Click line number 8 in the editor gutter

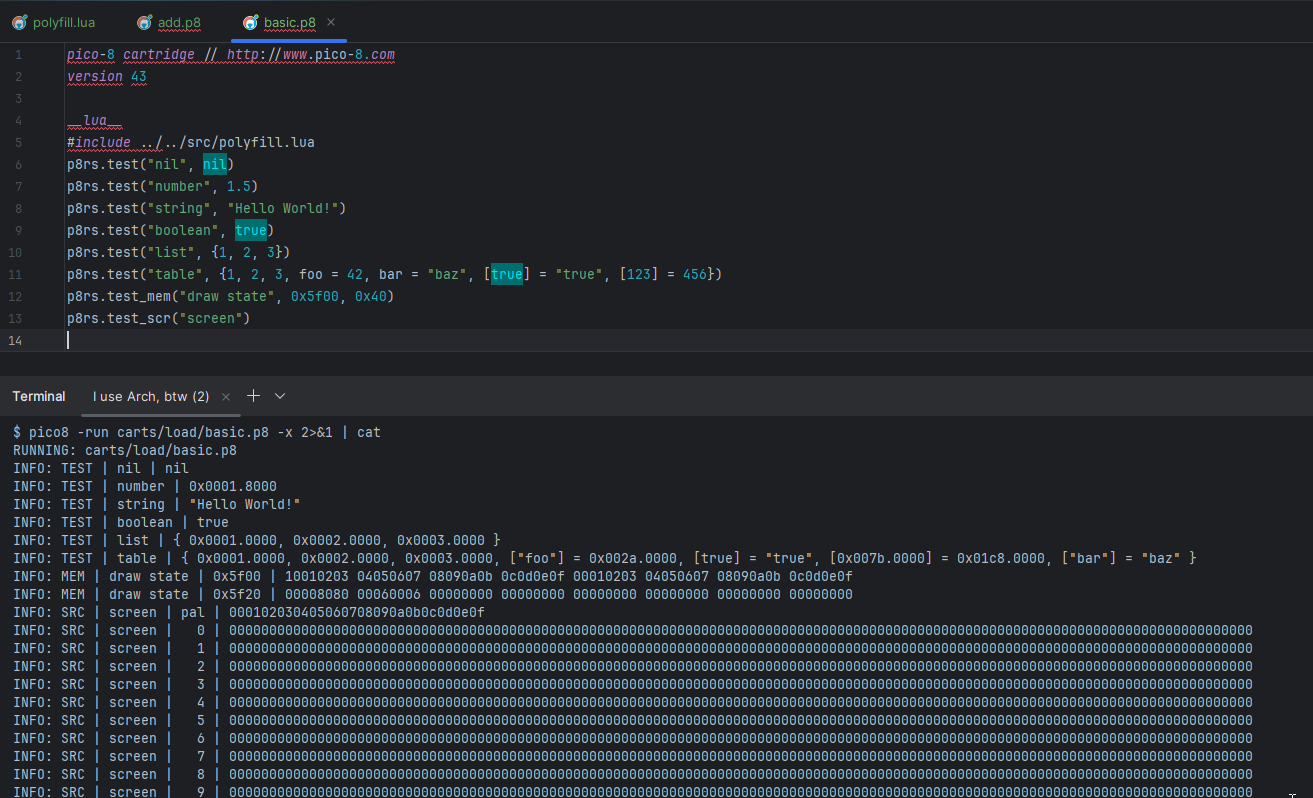click(18, 208)
